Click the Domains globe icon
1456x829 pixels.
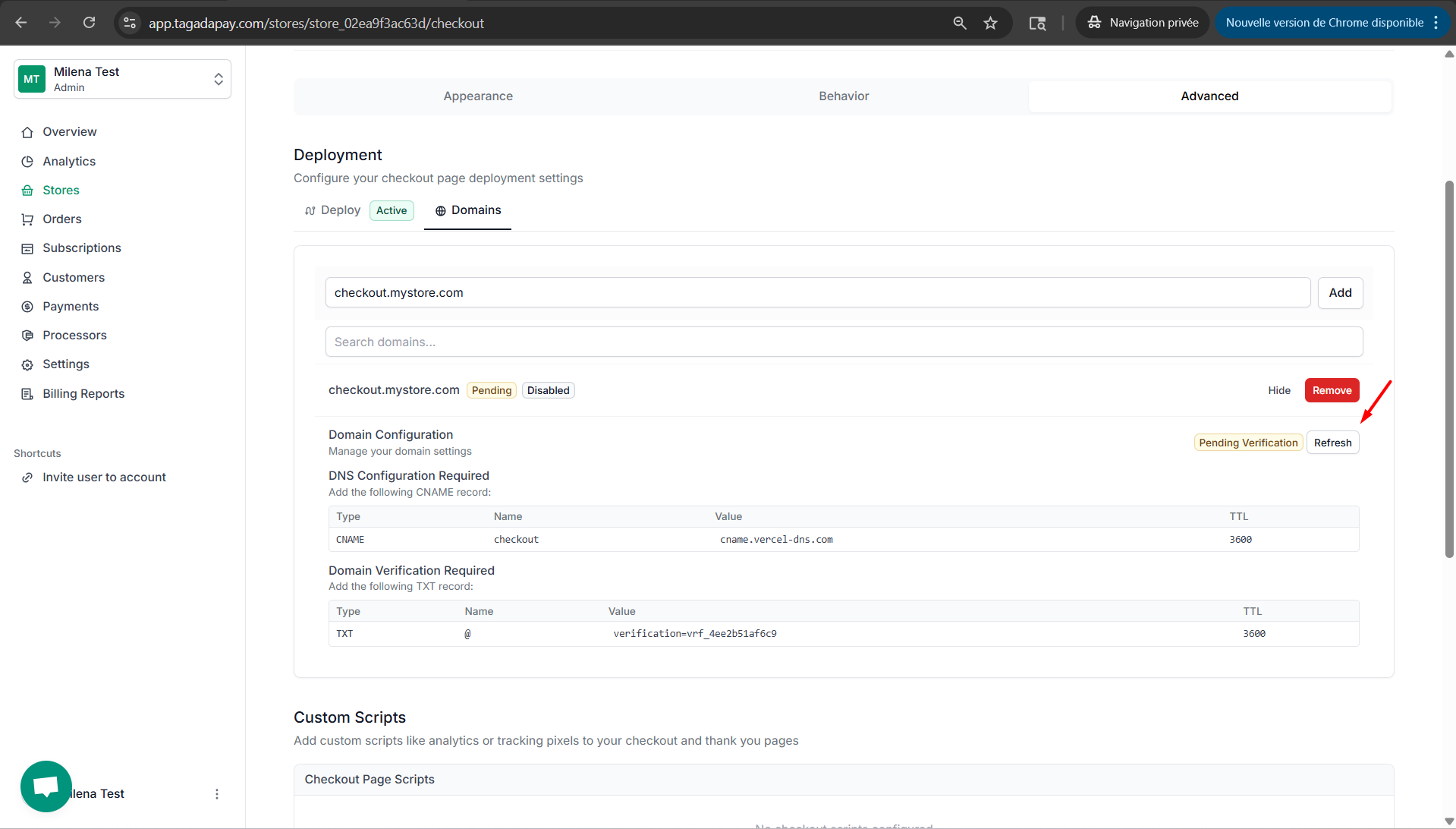pos(441,211)
